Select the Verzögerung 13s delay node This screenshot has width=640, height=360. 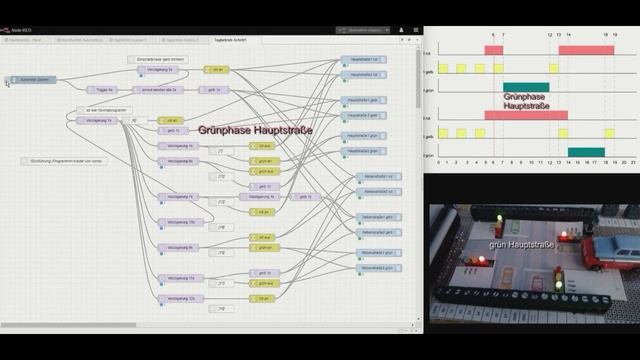[x=180, y=222]
